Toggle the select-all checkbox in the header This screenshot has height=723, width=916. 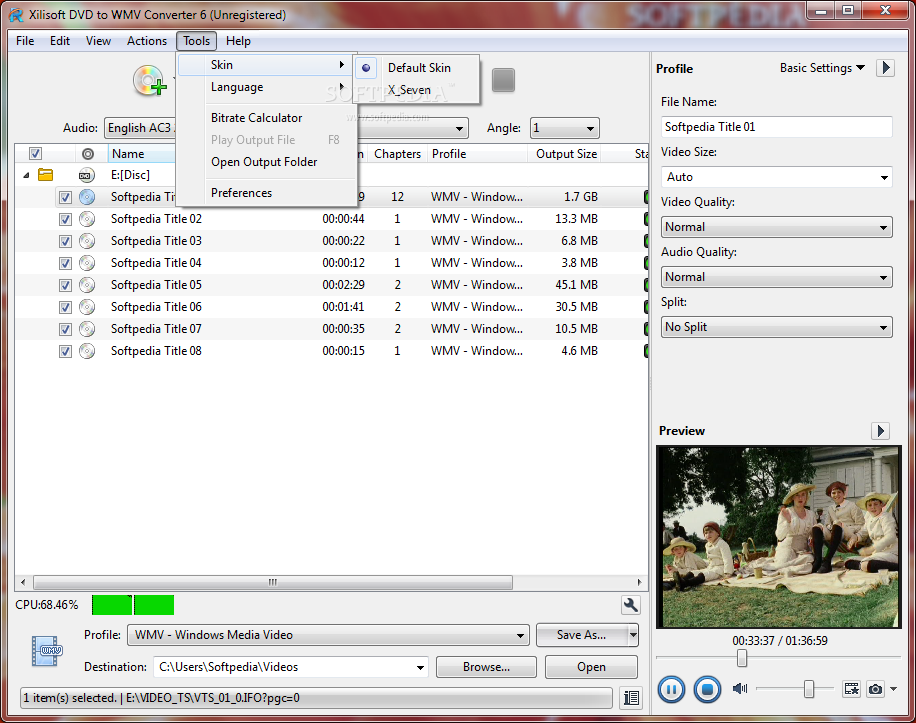coord(36,154)
